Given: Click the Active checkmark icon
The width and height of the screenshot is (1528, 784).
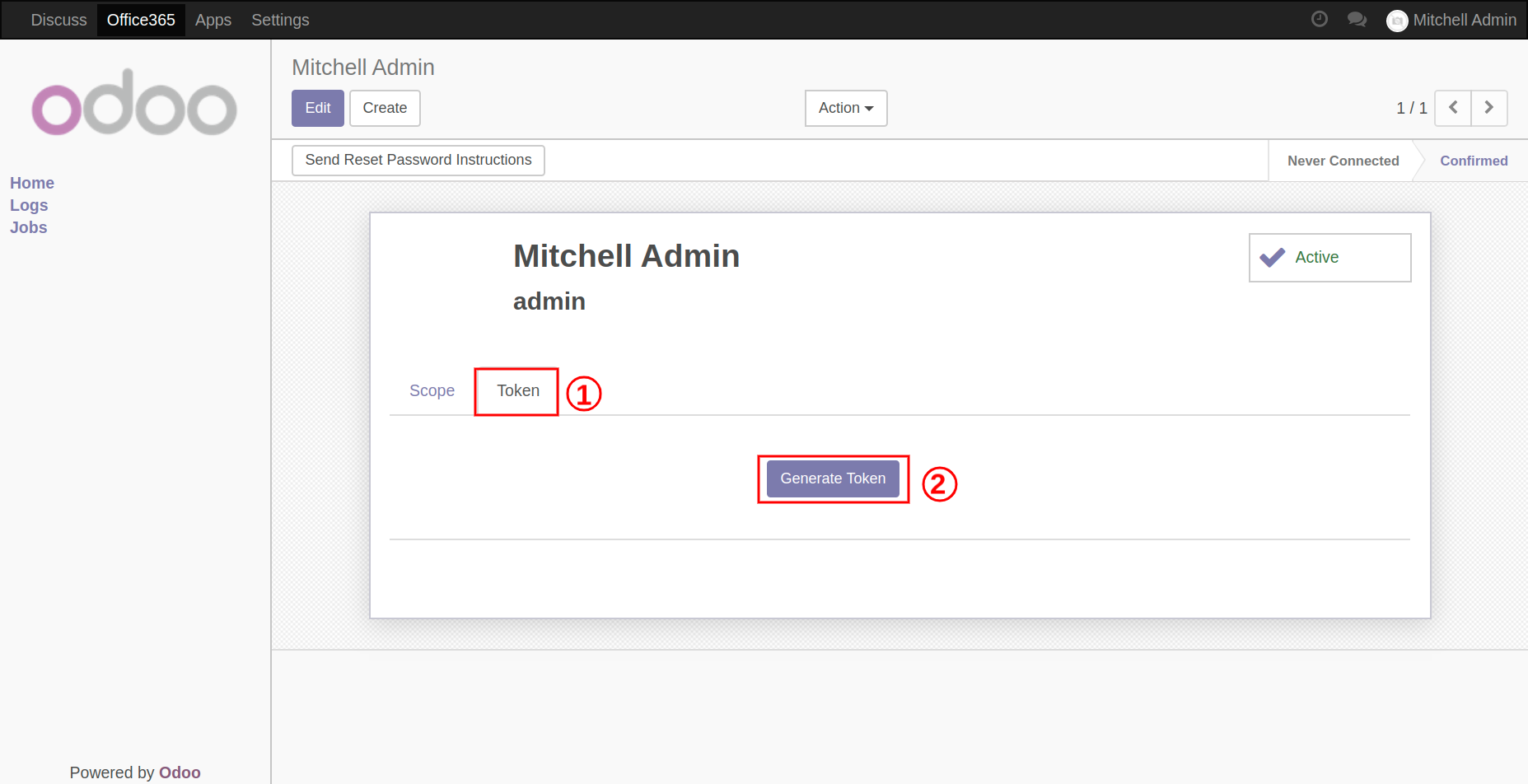Looking at the screenshot, I should (1273, 258).
